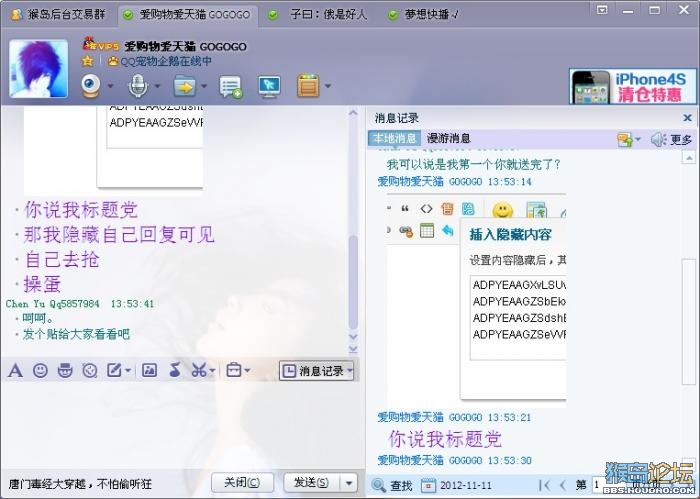Open file transfer options dropdown arrow
The height and width of the screenshot is (499, 700).
point(204,86)
